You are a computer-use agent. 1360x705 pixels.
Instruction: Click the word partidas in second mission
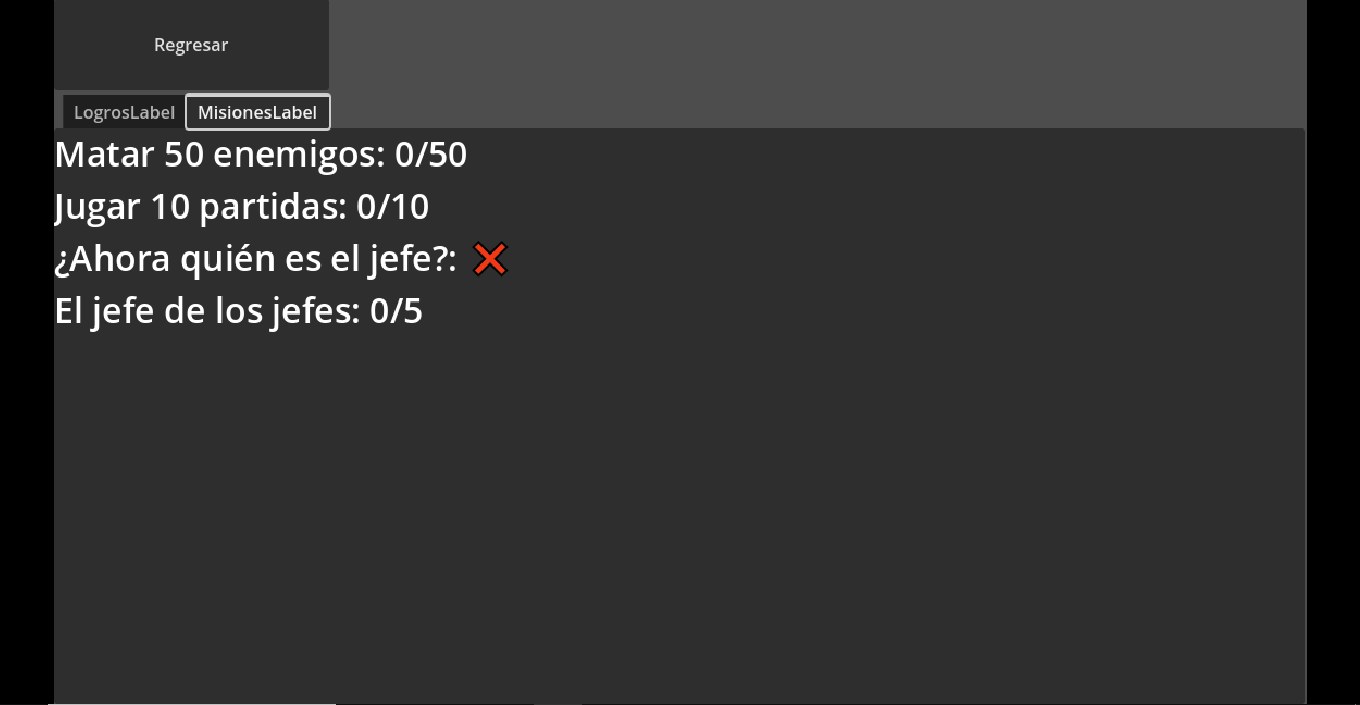[x=273, y=207]
